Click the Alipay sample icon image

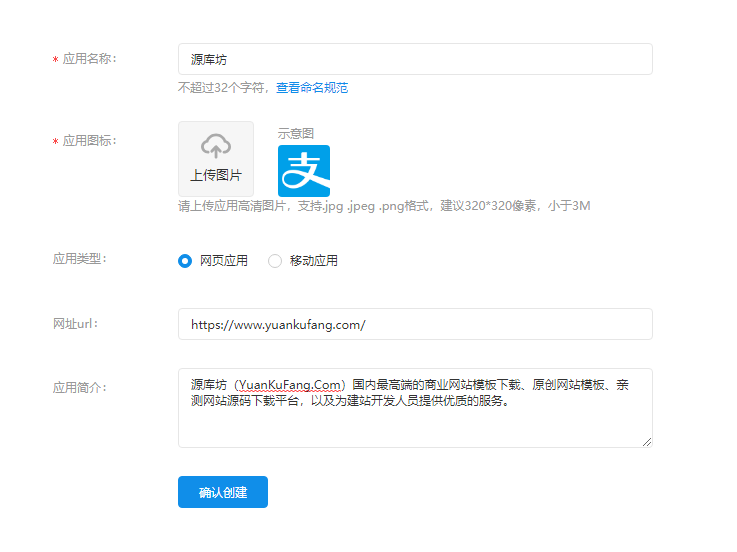point(304,171)
